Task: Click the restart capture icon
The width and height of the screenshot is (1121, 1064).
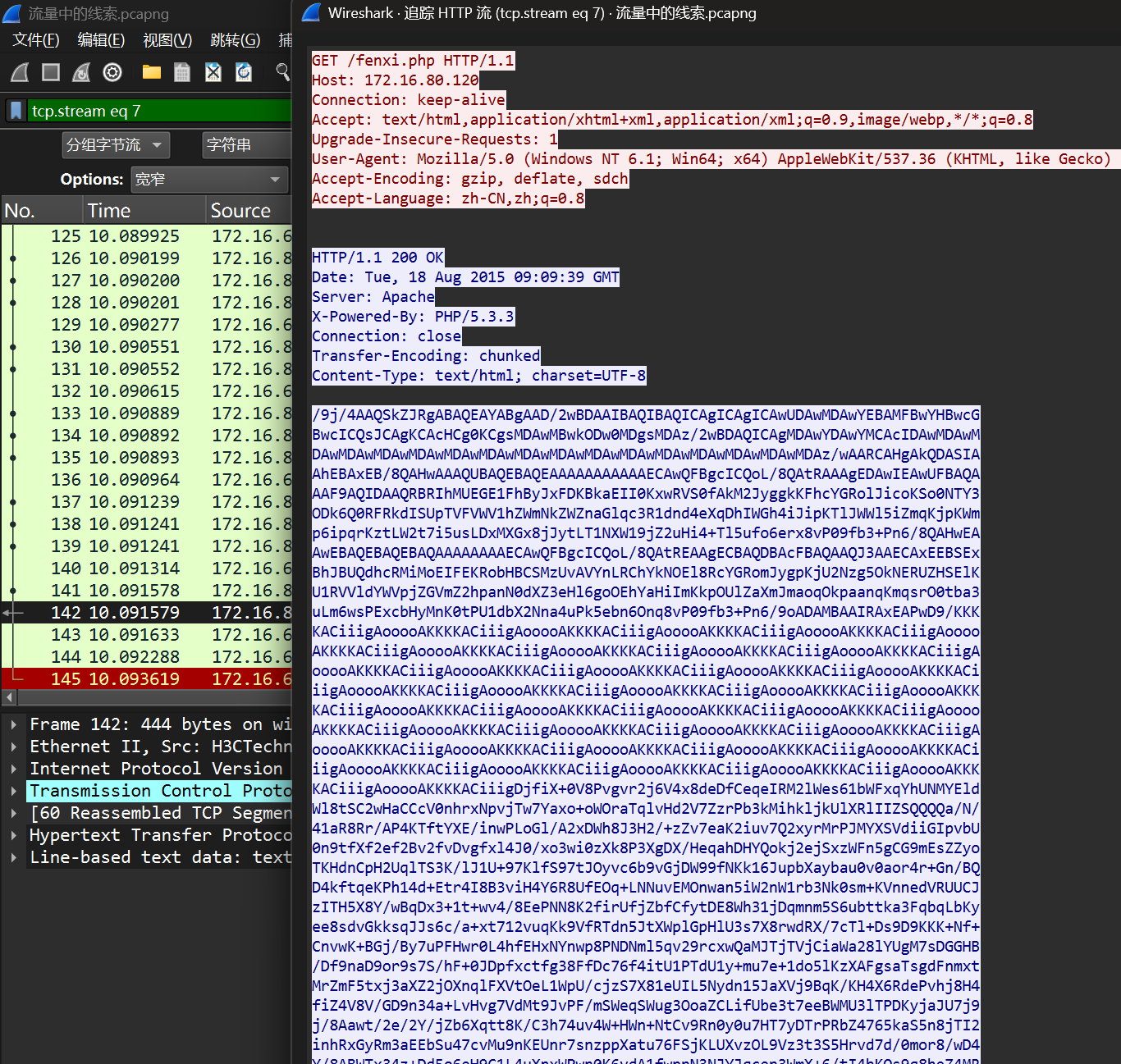Action: tap(81, 72)
